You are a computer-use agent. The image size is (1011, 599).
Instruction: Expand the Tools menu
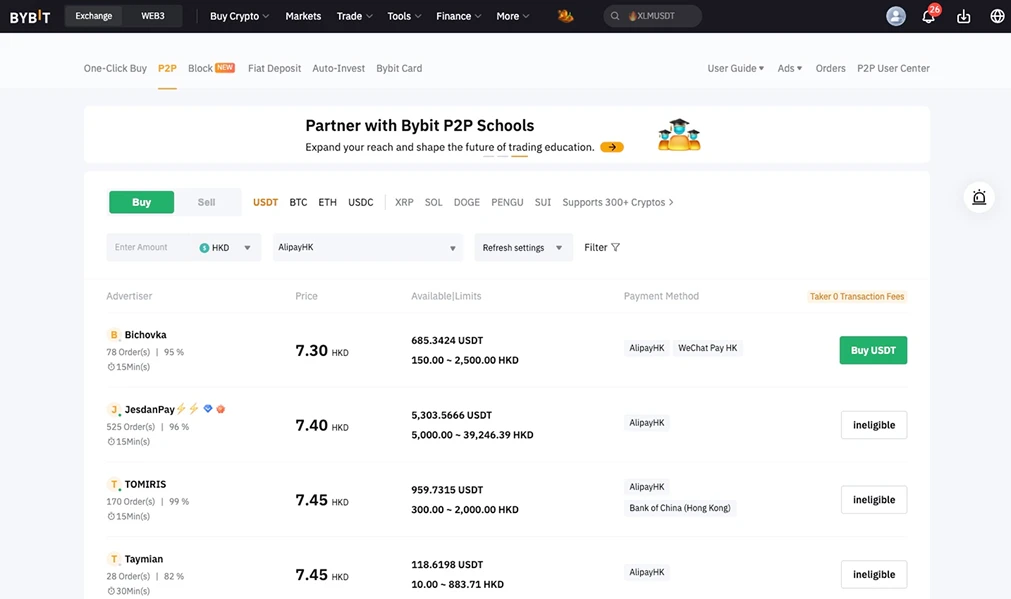click(x=404, y=16)
